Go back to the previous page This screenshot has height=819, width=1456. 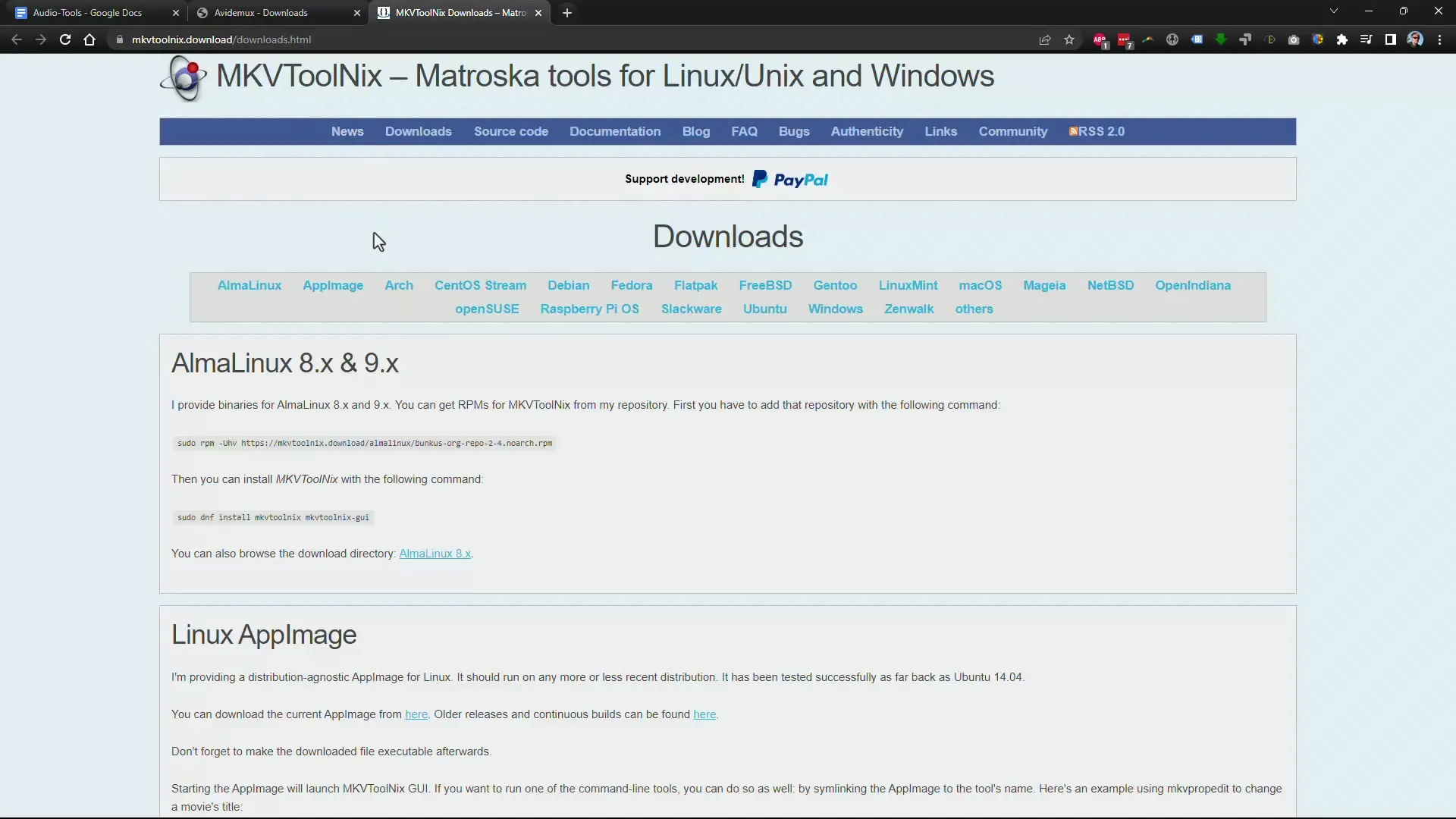pyautogui.click(x=17, y=39)
